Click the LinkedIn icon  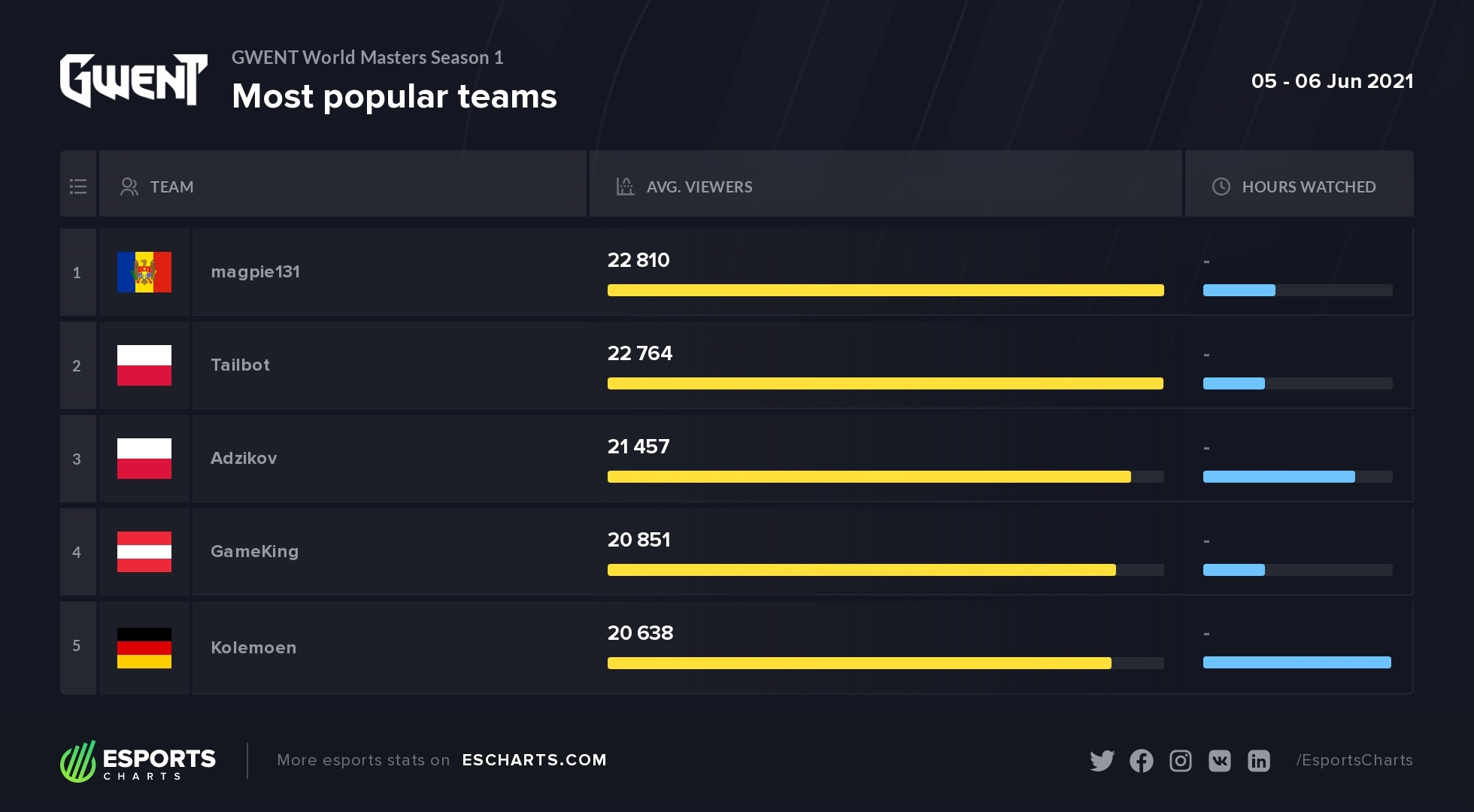click(x=1259, y=761)
